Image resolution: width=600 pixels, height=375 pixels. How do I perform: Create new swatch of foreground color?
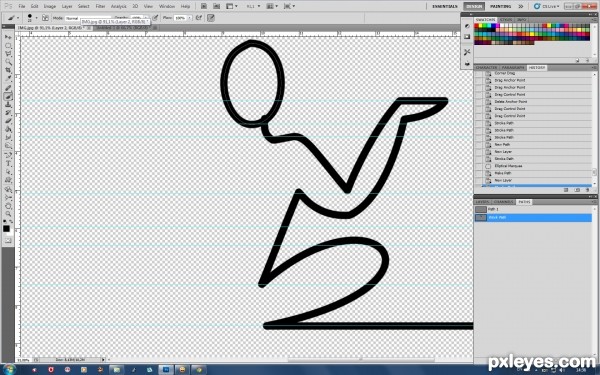pos(578,60)
